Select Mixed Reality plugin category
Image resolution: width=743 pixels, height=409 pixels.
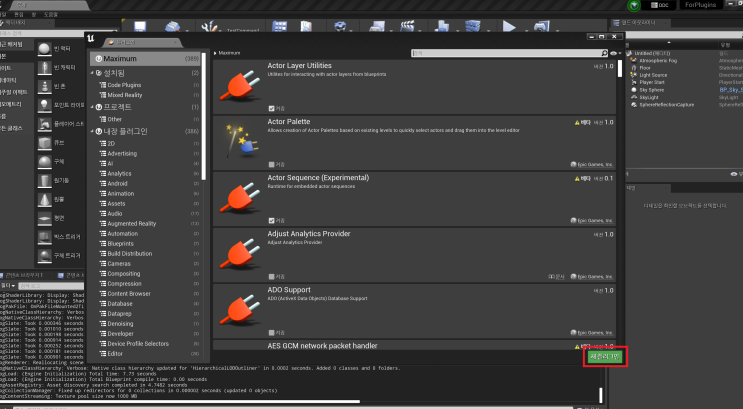click(125, 95)
